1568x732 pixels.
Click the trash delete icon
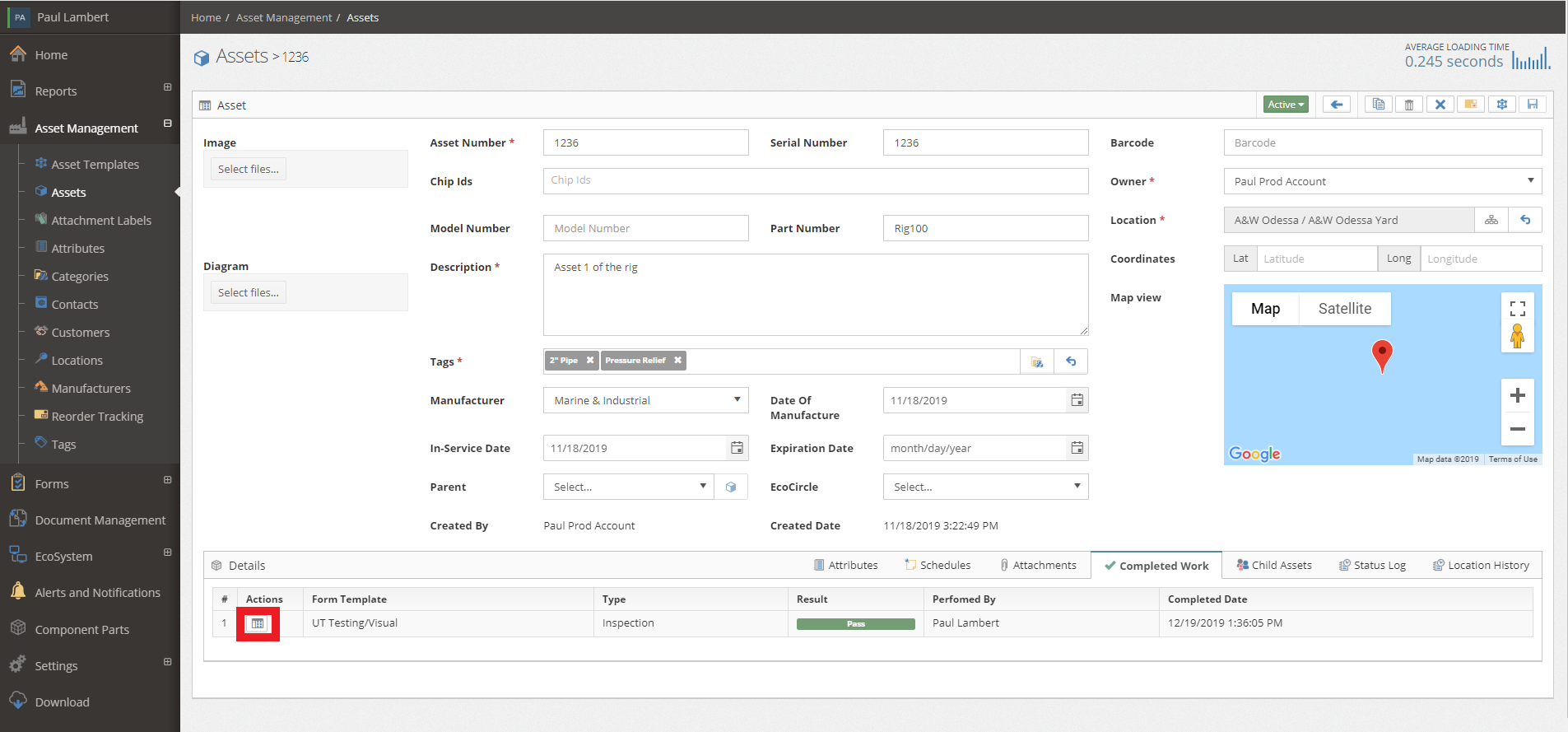pos(1409,105)
